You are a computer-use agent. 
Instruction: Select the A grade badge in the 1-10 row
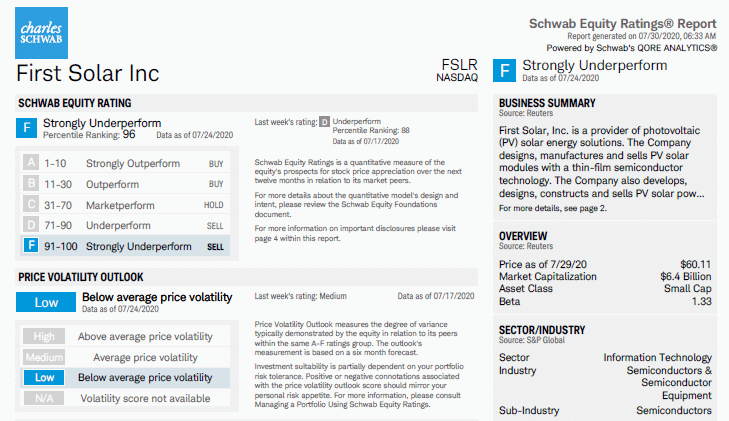31,163
